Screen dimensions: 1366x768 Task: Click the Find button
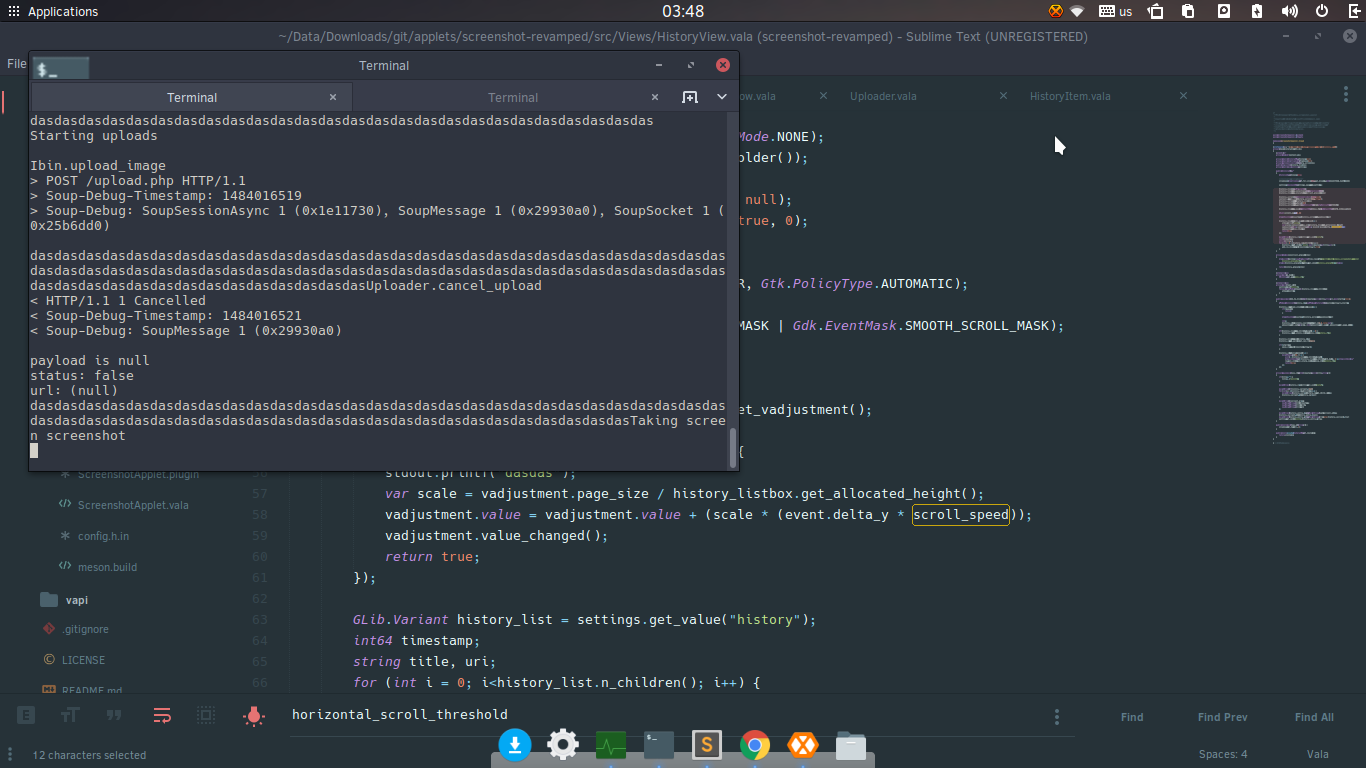pos(1132,717)
